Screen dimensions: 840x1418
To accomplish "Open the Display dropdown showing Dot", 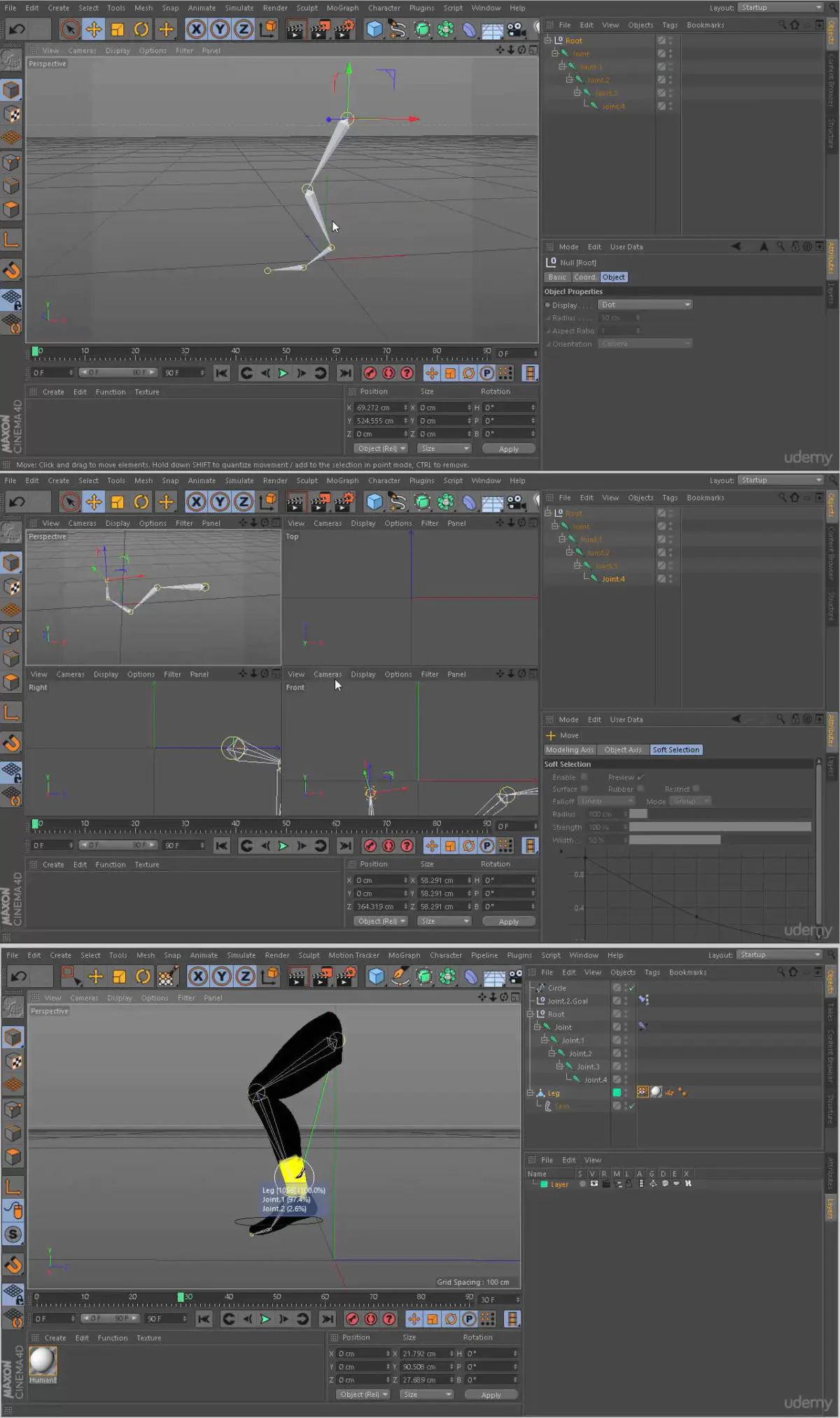I will 645,305.
